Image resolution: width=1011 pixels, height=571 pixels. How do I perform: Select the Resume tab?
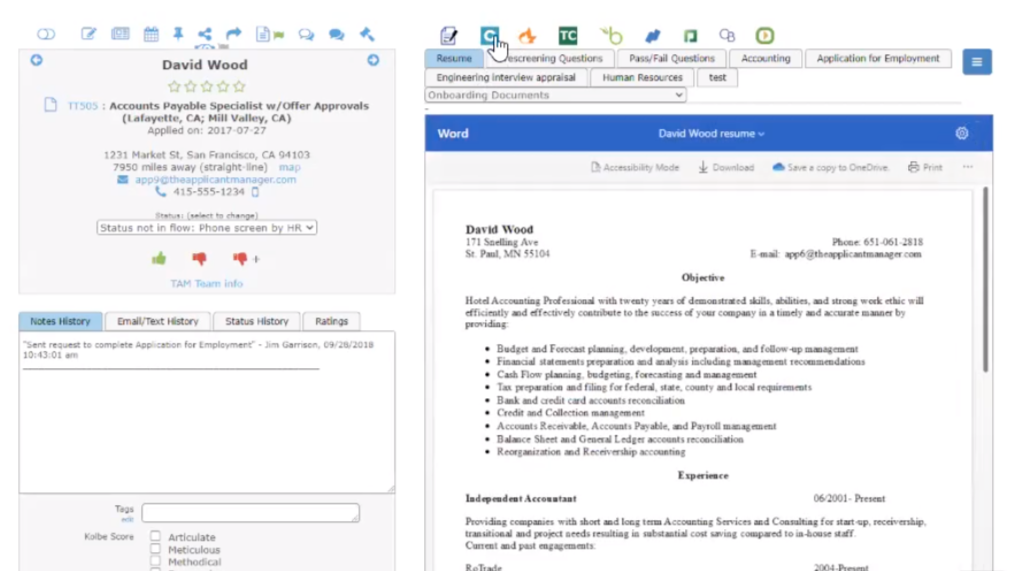tap(454, 58)
